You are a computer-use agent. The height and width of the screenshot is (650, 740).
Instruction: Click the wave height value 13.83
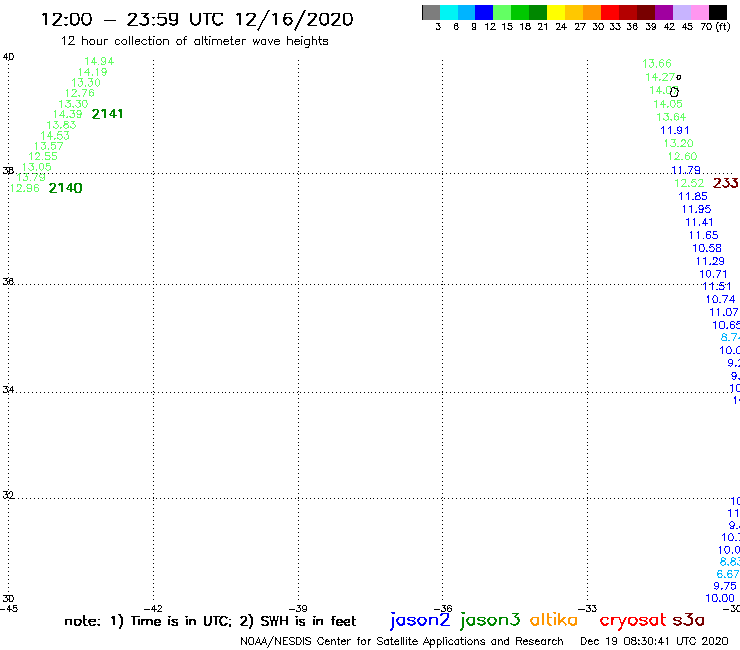click(x=61, y=125)
